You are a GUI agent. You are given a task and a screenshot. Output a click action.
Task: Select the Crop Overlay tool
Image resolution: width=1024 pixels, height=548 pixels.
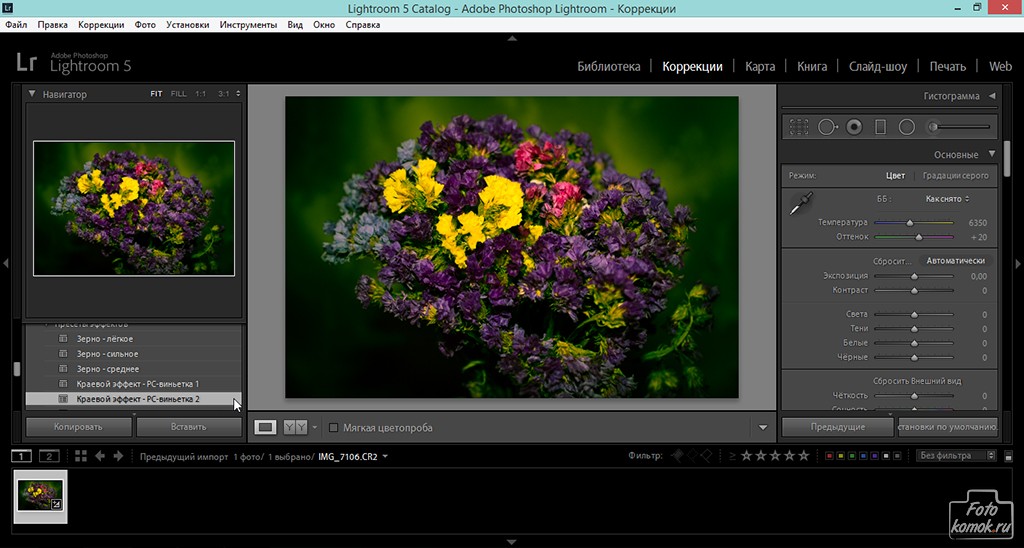(799, 127)
